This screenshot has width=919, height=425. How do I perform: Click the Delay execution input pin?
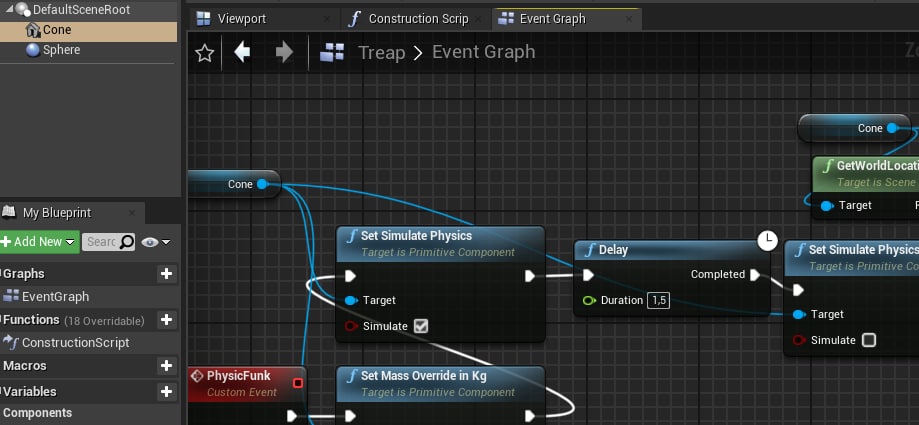coord(588,275)
